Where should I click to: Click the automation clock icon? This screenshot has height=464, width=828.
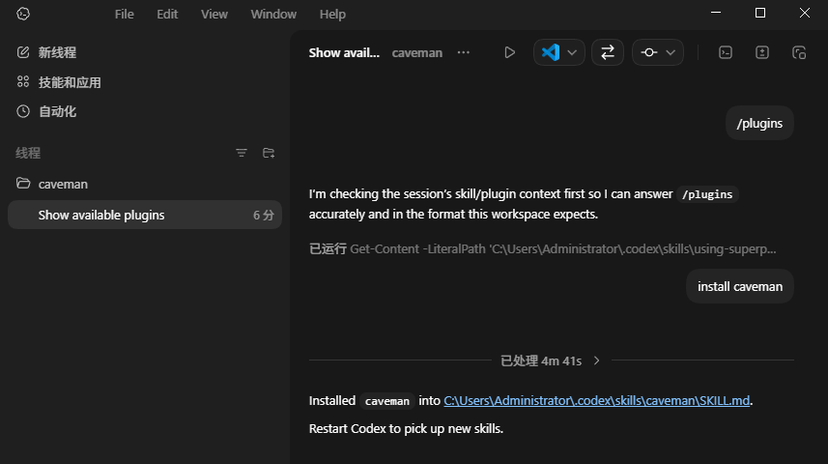point(23,111)
